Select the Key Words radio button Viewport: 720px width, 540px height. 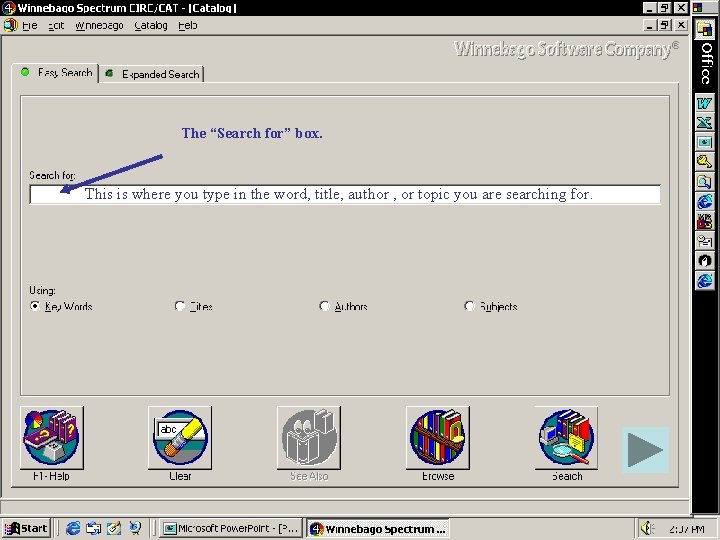point(35,306)
